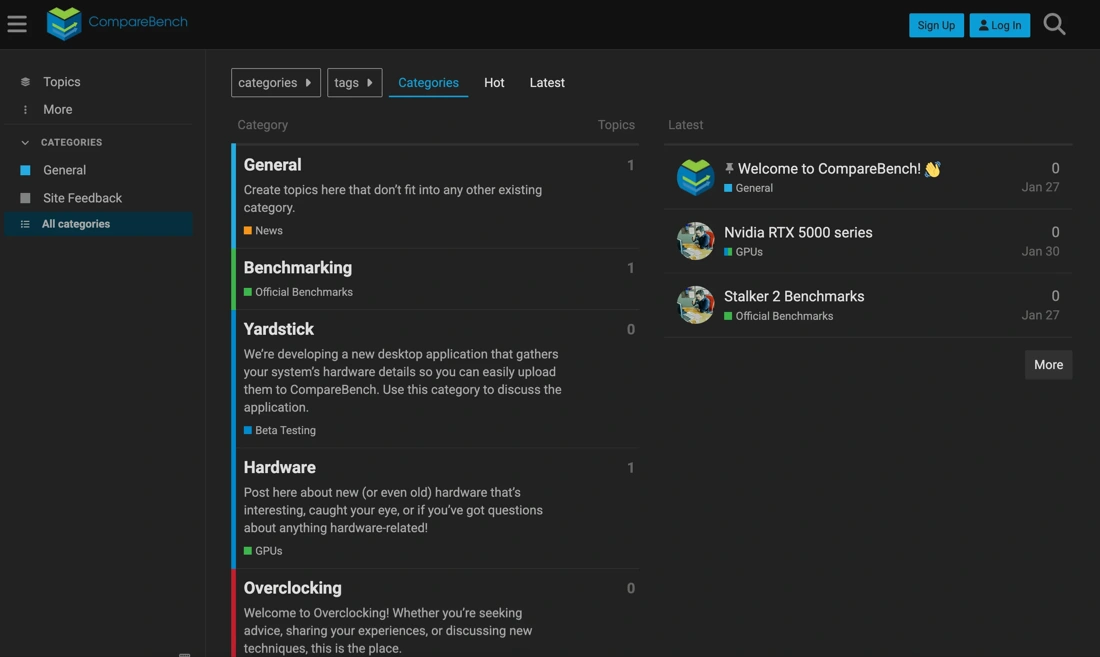Collapse the CATEGORIES section in the sidebar
1100x657 pixels.
coord(25,142)
